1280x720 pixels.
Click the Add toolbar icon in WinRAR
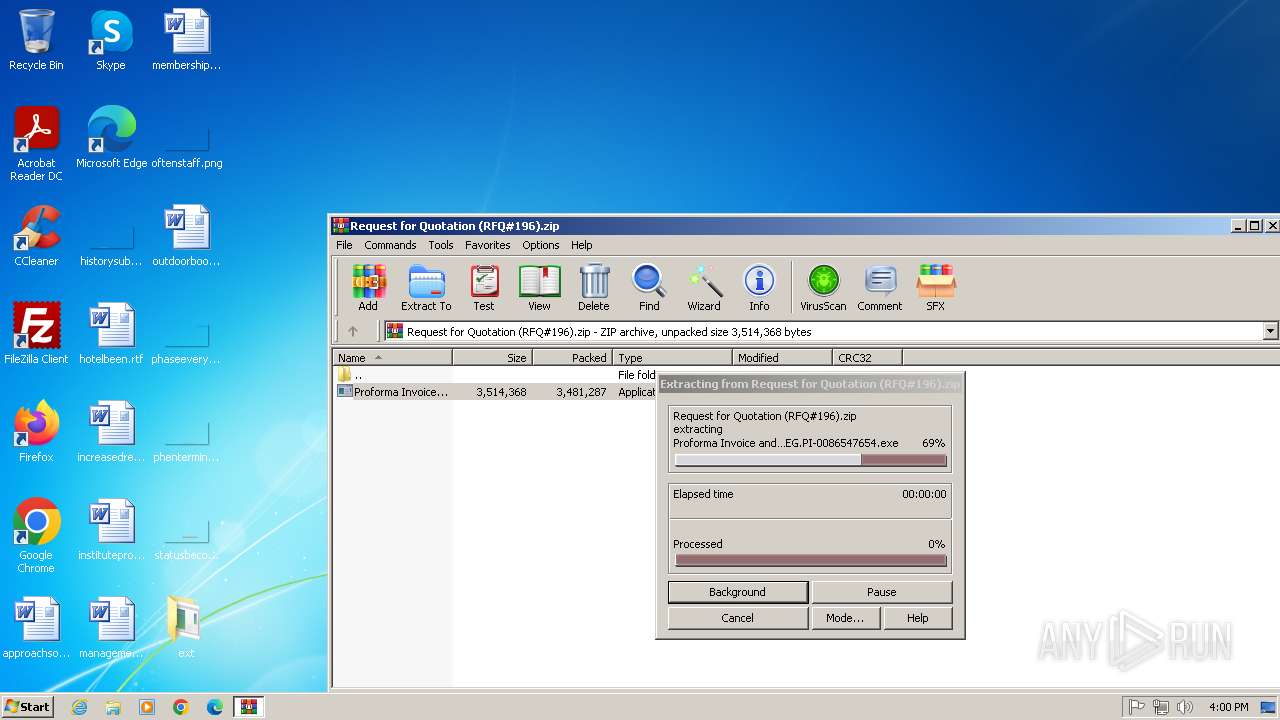[x=368, y=288]
